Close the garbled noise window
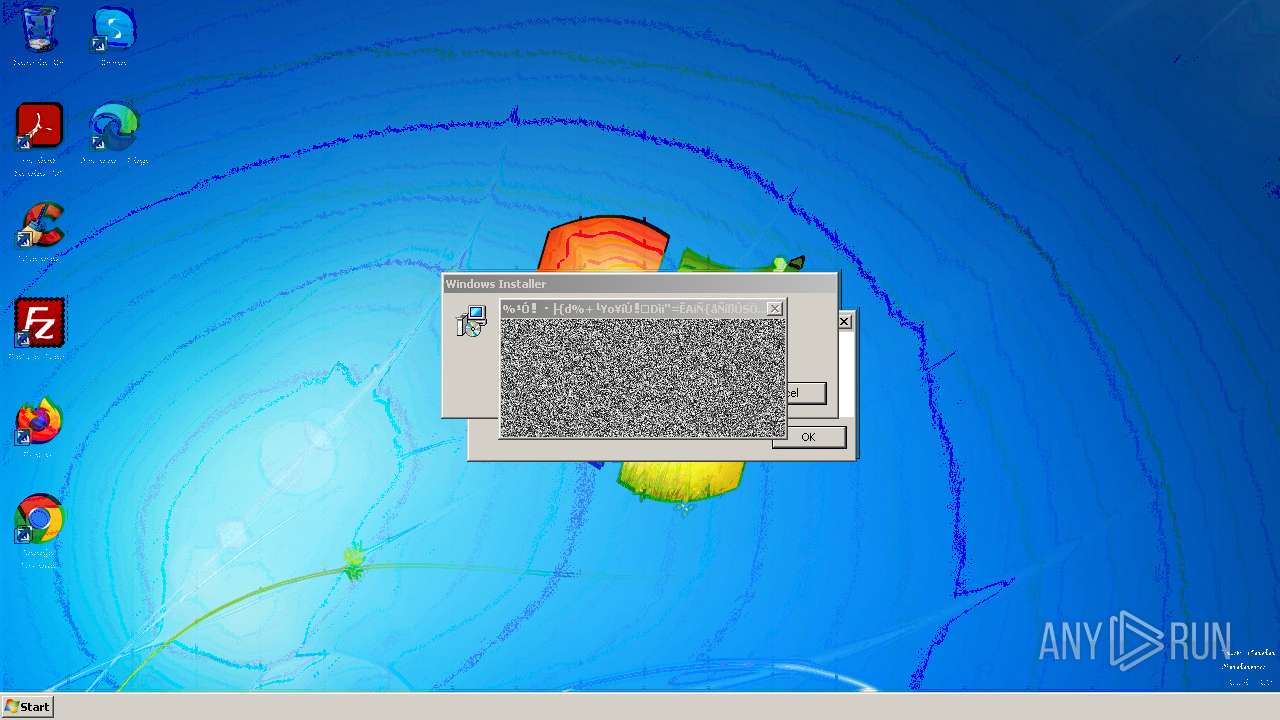The width and height of the screenshot is (1280, 720). point(774,309)
